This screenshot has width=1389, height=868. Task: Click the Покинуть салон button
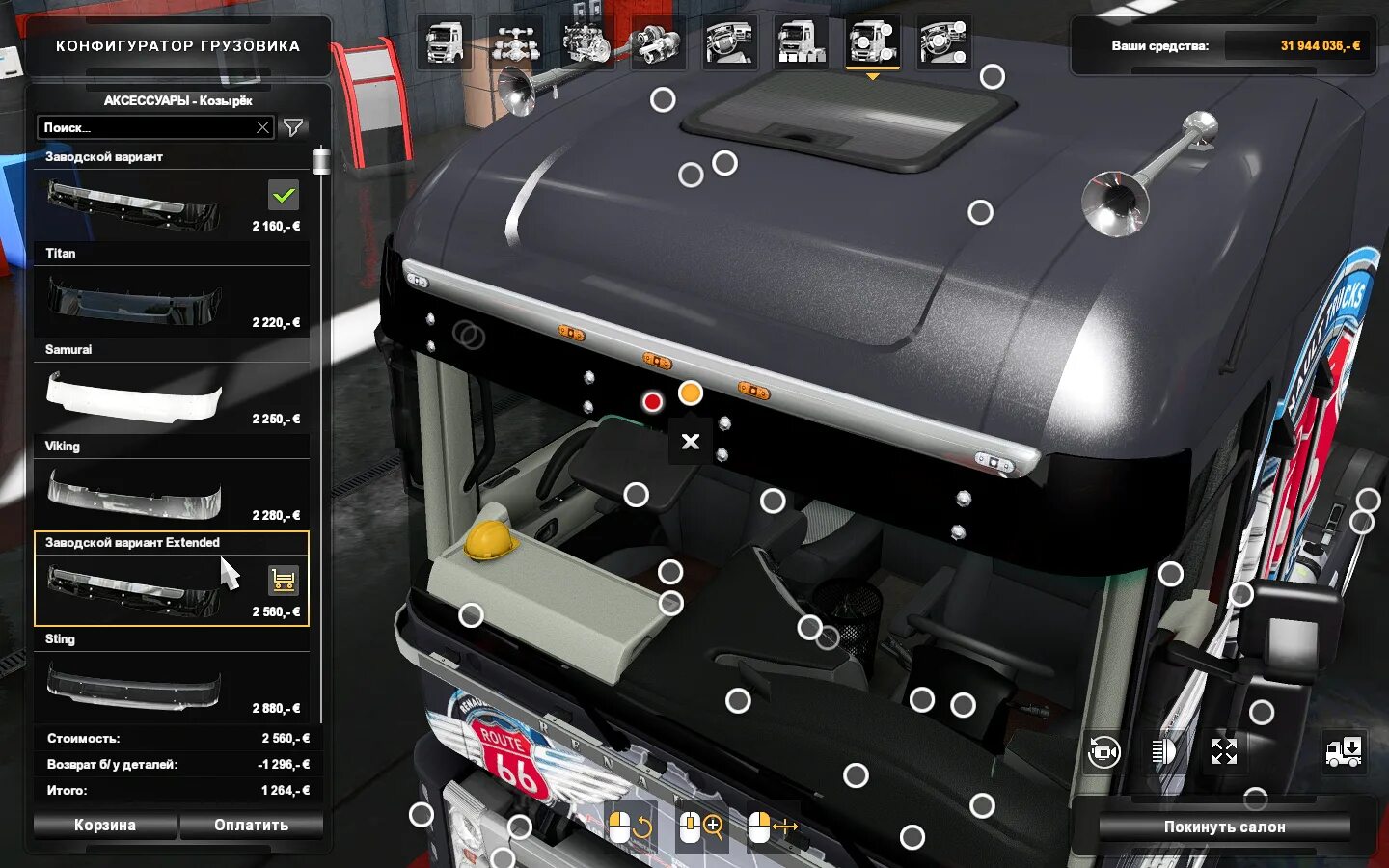point(1225,827)
